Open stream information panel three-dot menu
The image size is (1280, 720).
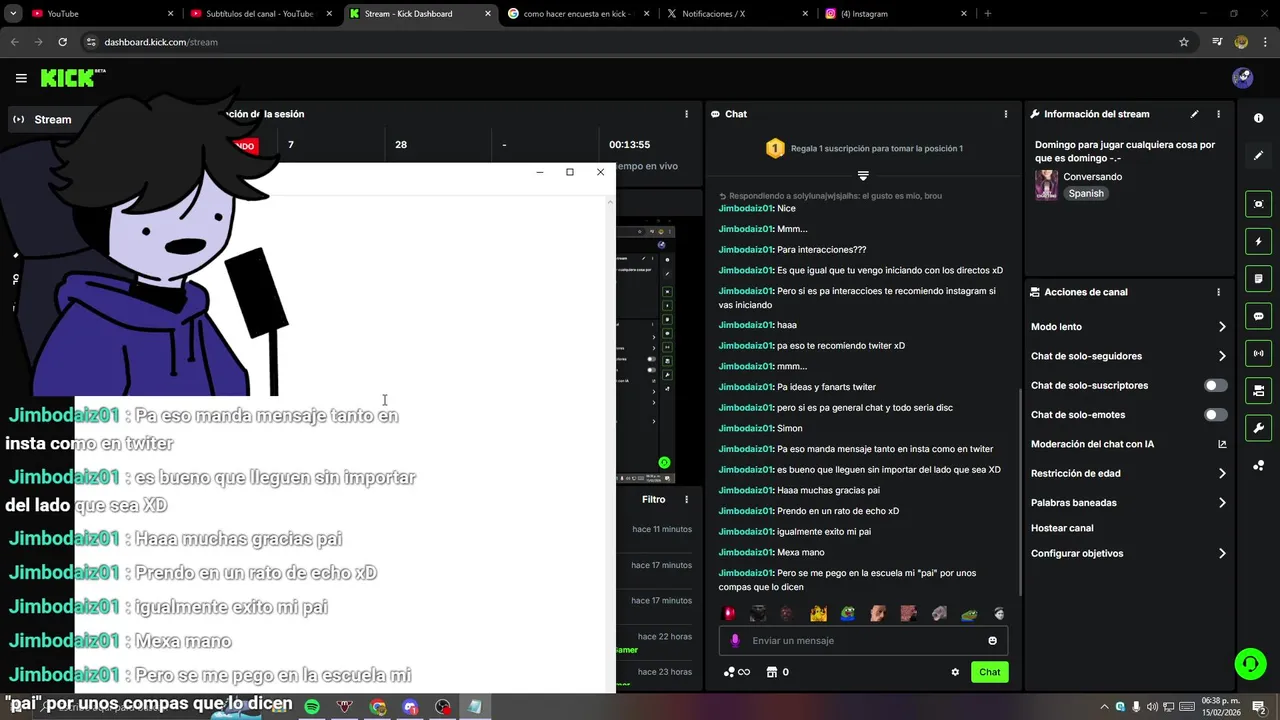click(x=1218, y=114)
